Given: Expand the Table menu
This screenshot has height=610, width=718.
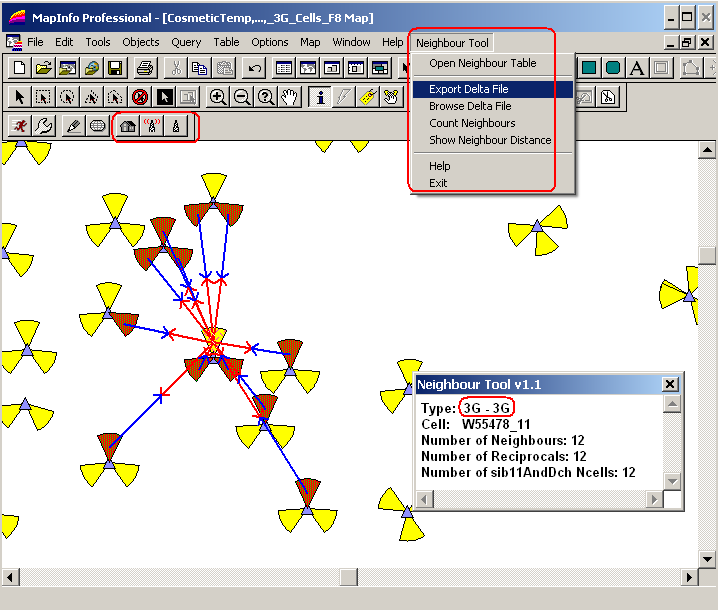Looking at the screenshot, I should [226, 42].
